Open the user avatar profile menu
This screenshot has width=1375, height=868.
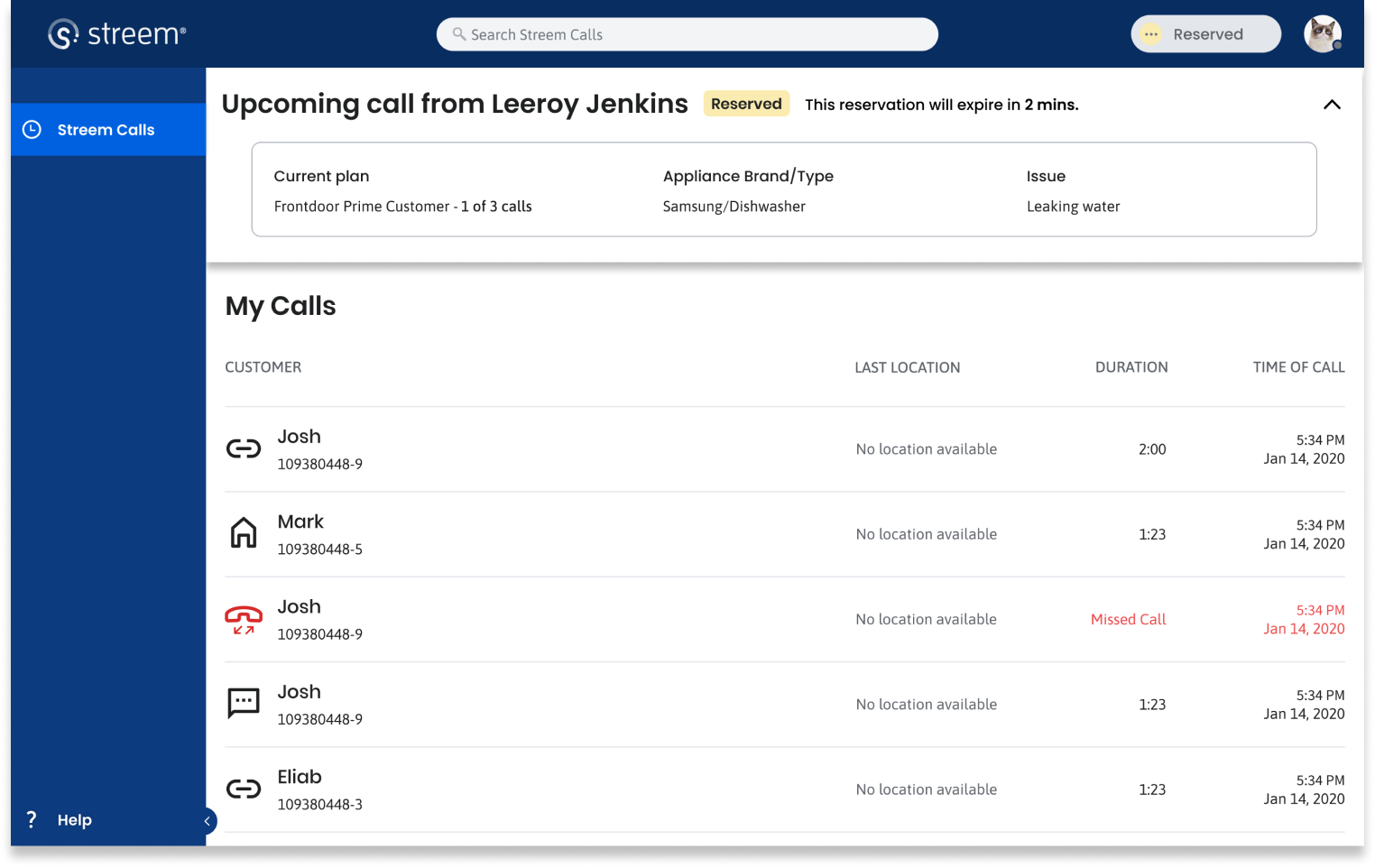coord(1323,34)
